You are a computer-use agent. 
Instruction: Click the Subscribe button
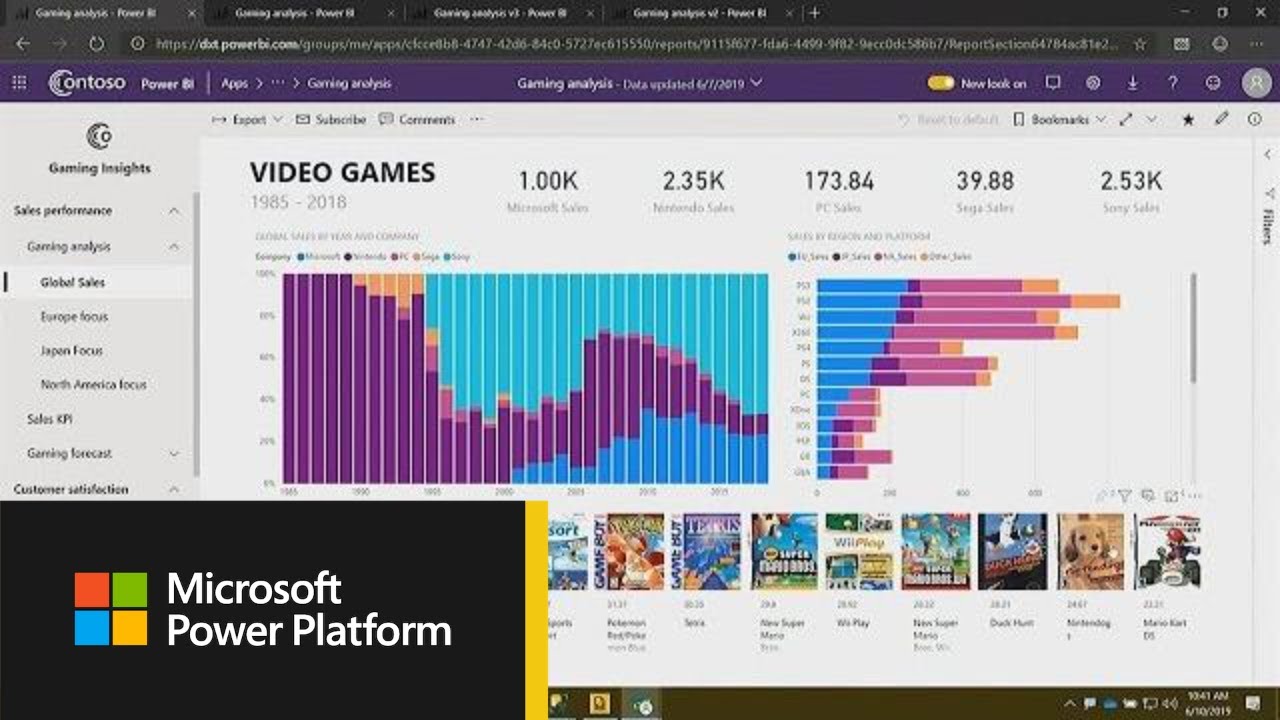[331, 119]
